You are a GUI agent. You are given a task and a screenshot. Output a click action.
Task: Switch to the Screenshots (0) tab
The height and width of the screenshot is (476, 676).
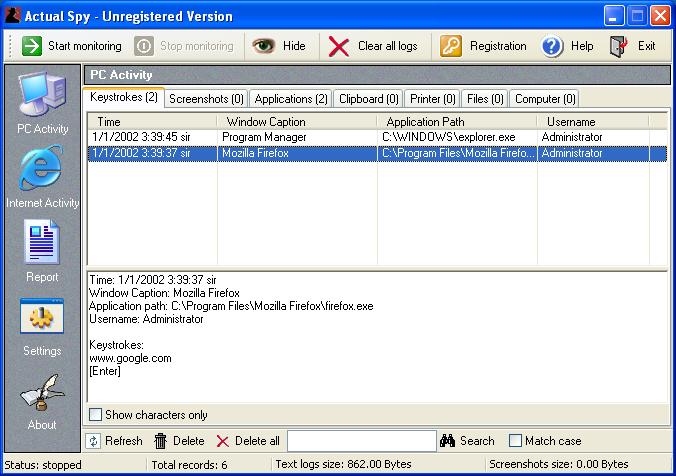coord(206,99)
